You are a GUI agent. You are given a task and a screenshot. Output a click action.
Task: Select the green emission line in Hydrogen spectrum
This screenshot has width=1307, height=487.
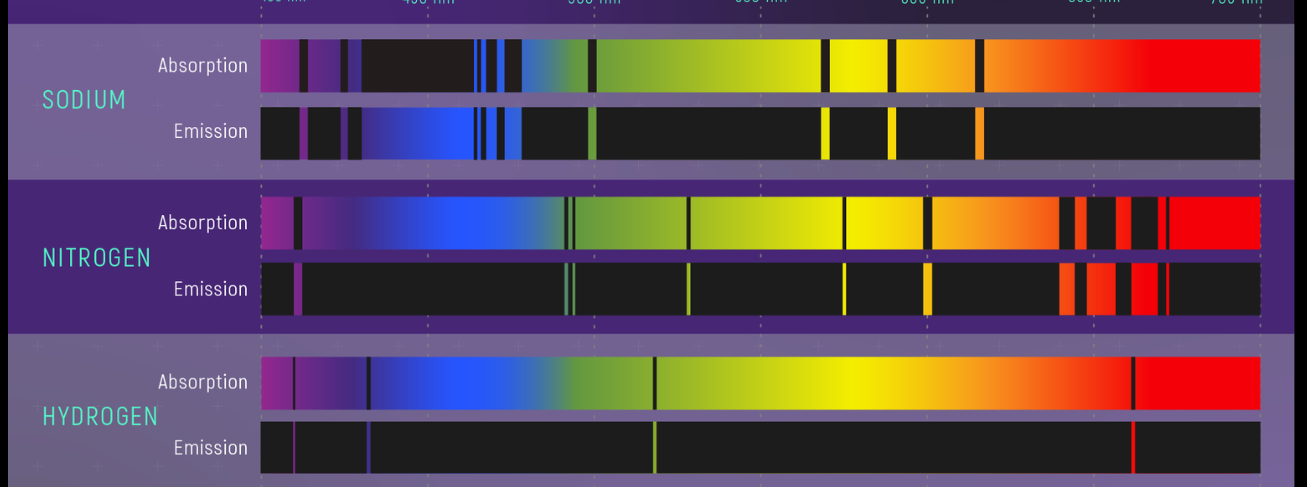click(x=654, y=447)
